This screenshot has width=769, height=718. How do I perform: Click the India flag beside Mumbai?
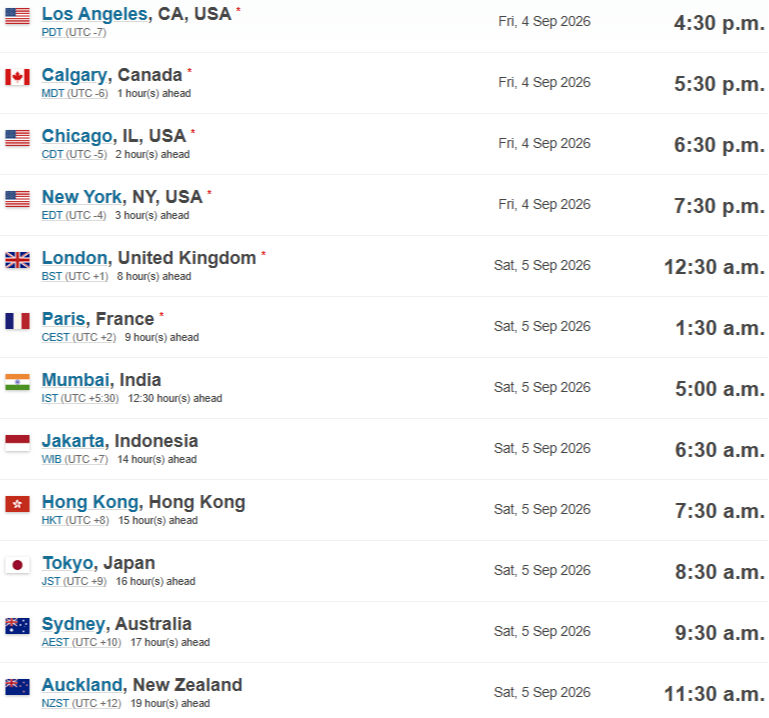[17, 382]
